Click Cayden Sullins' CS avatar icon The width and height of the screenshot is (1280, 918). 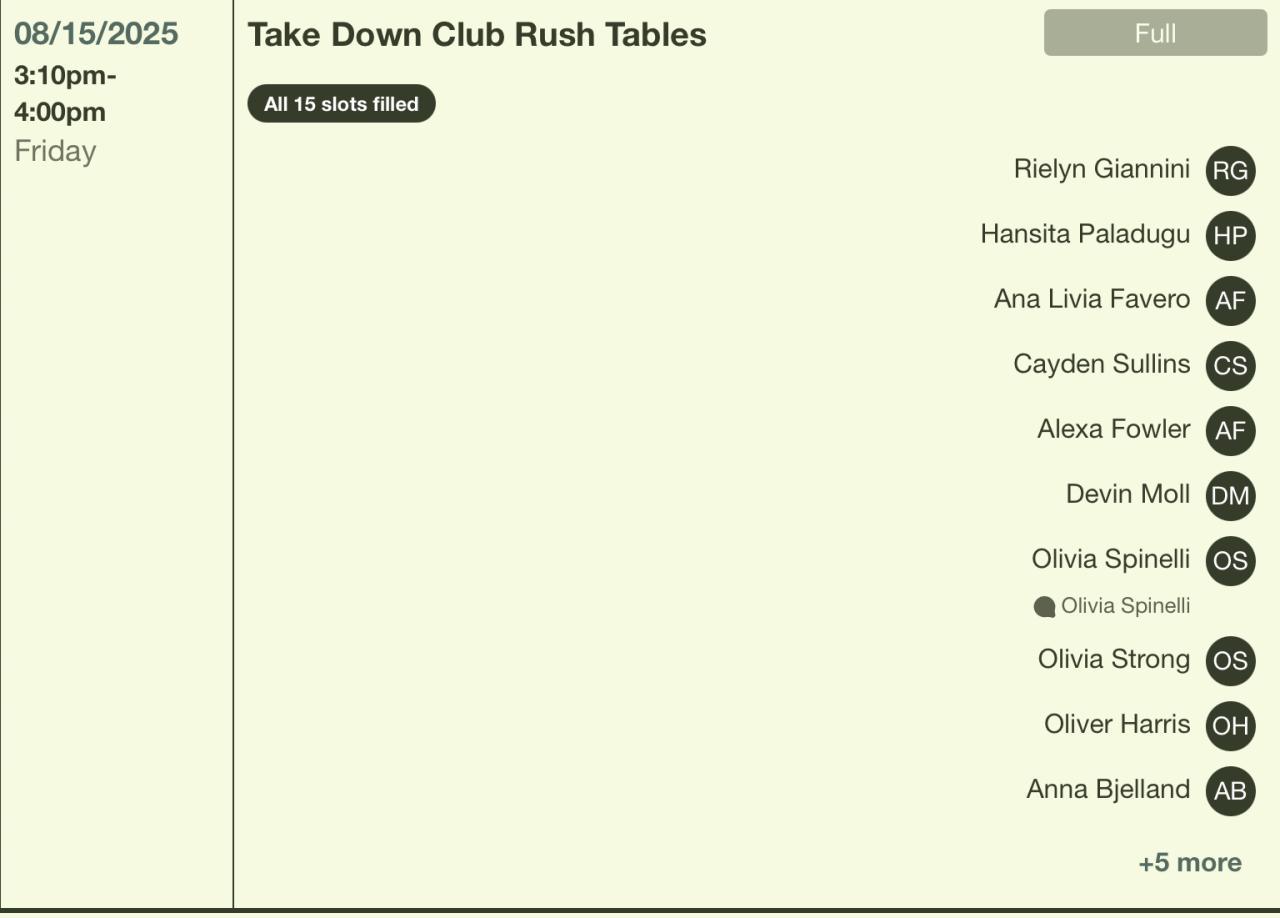pyautogui.click(x=1230, y=366)
